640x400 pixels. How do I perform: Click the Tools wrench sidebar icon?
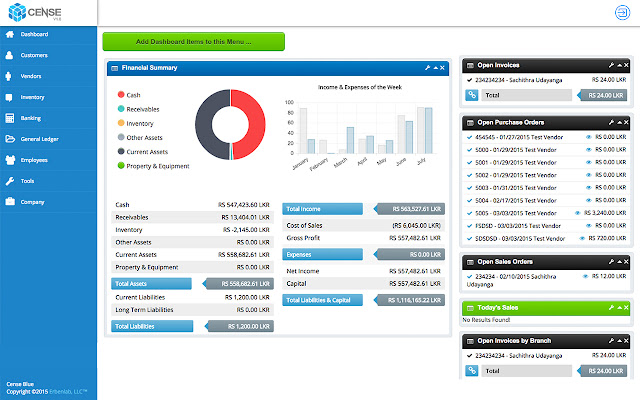pos(10,181)
